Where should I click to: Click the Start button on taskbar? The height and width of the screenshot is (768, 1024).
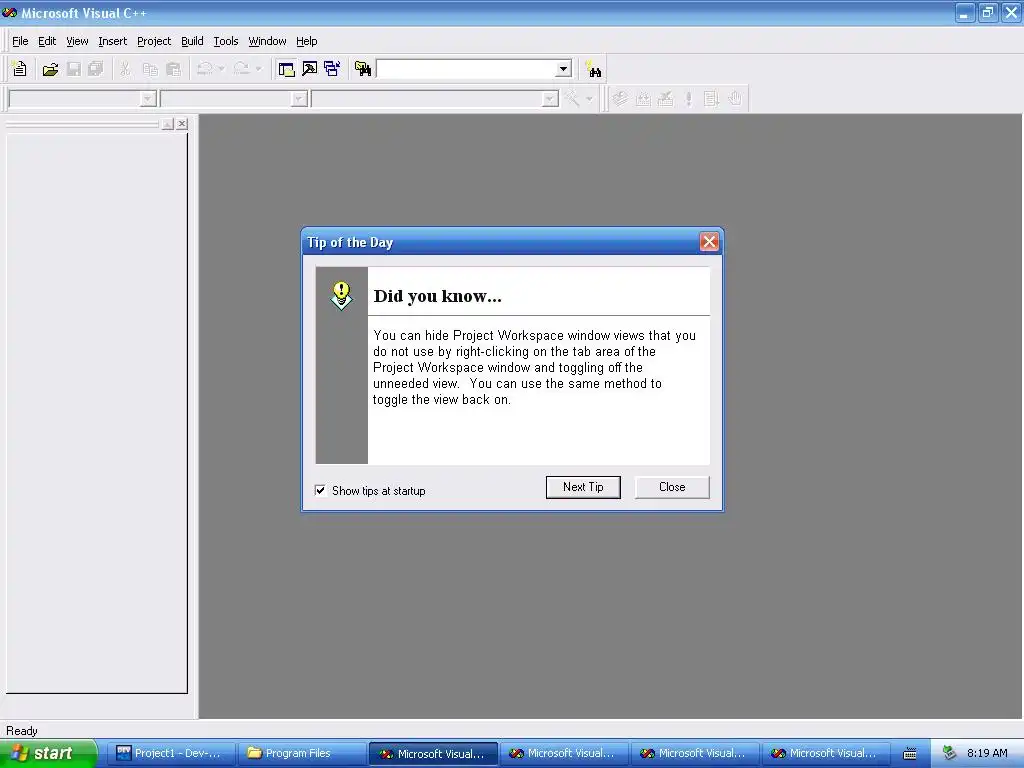click(48, 753)
